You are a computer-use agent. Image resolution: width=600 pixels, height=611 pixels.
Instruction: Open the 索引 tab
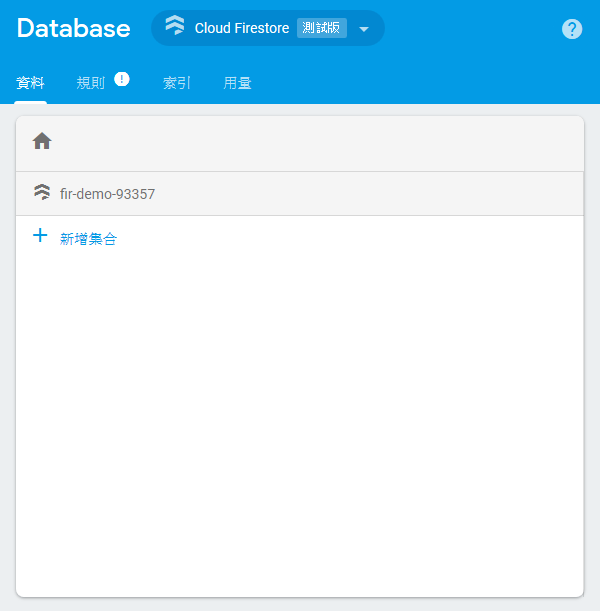click(x=176, y=83)
